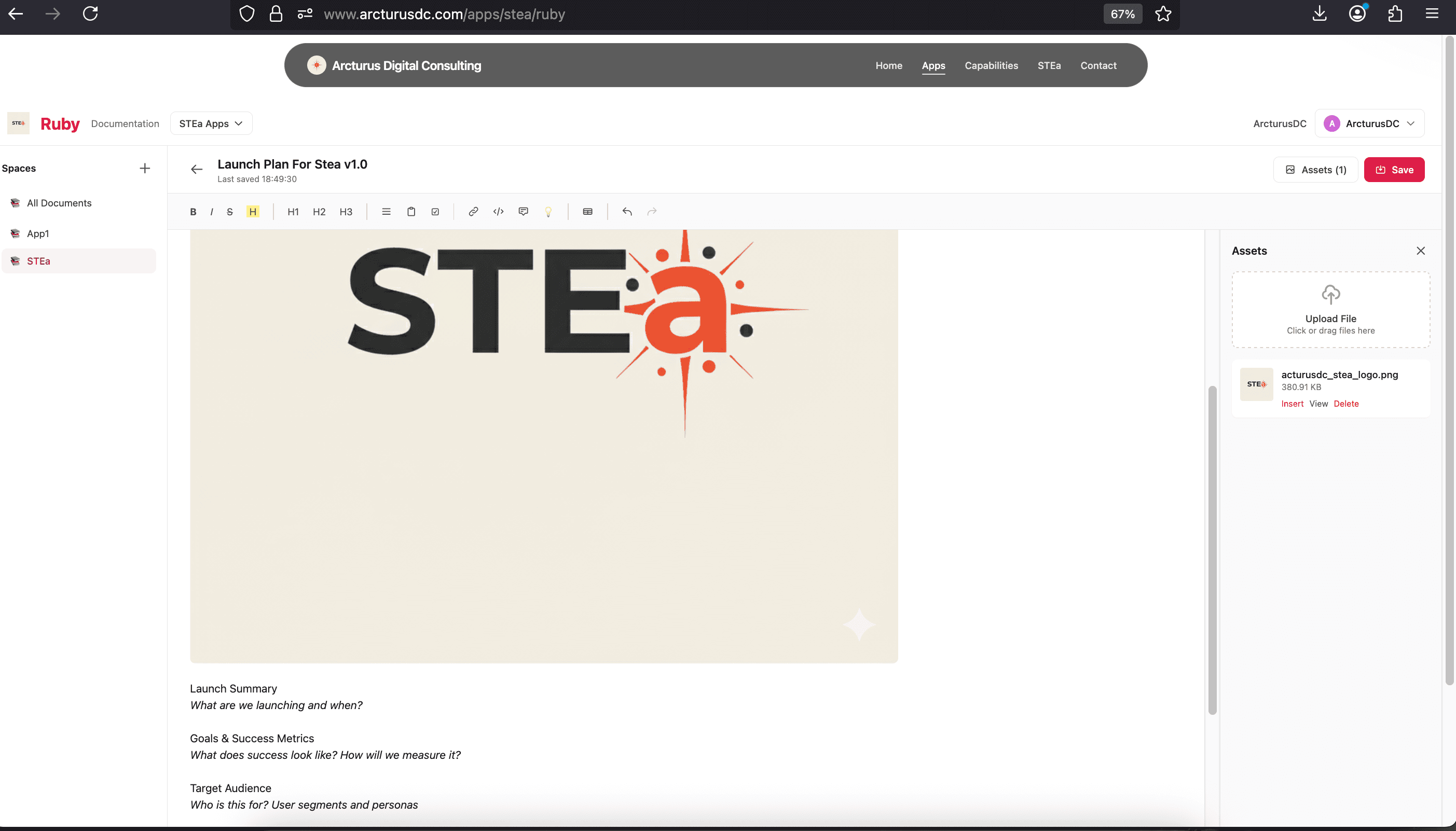Viewport: 1456px width, 831px height.
Task: Insert a checkbox task list item
Action: click(x=435, y=212)
